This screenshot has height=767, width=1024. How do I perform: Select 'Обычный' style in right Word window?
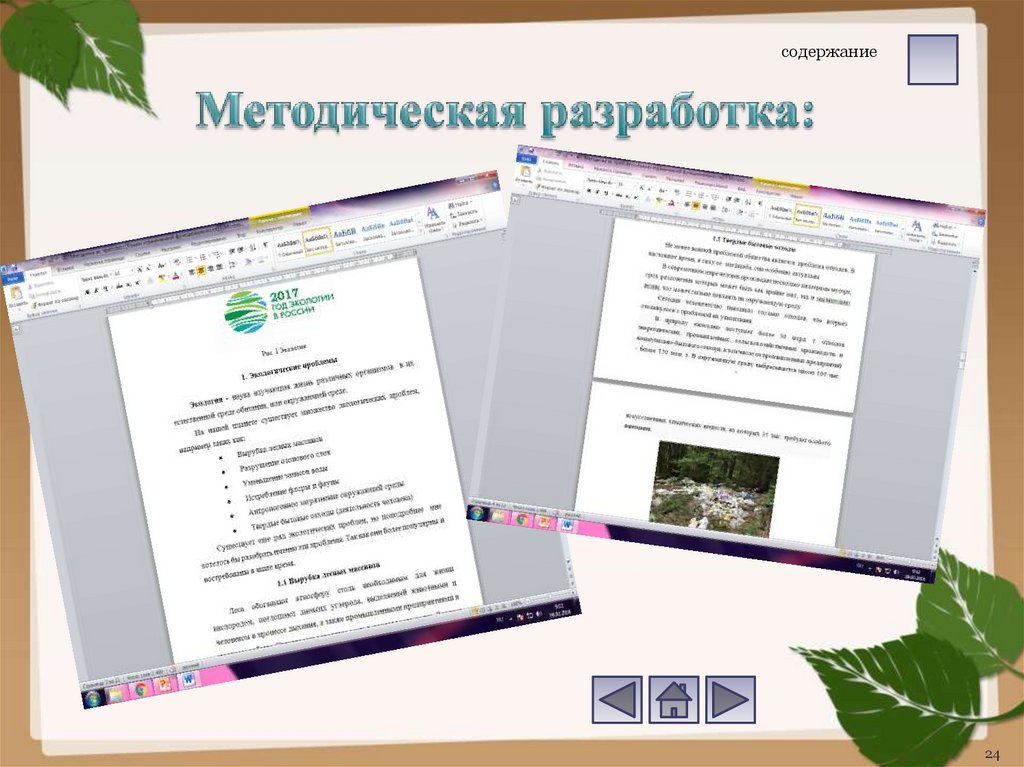click(x=780, y=212)
